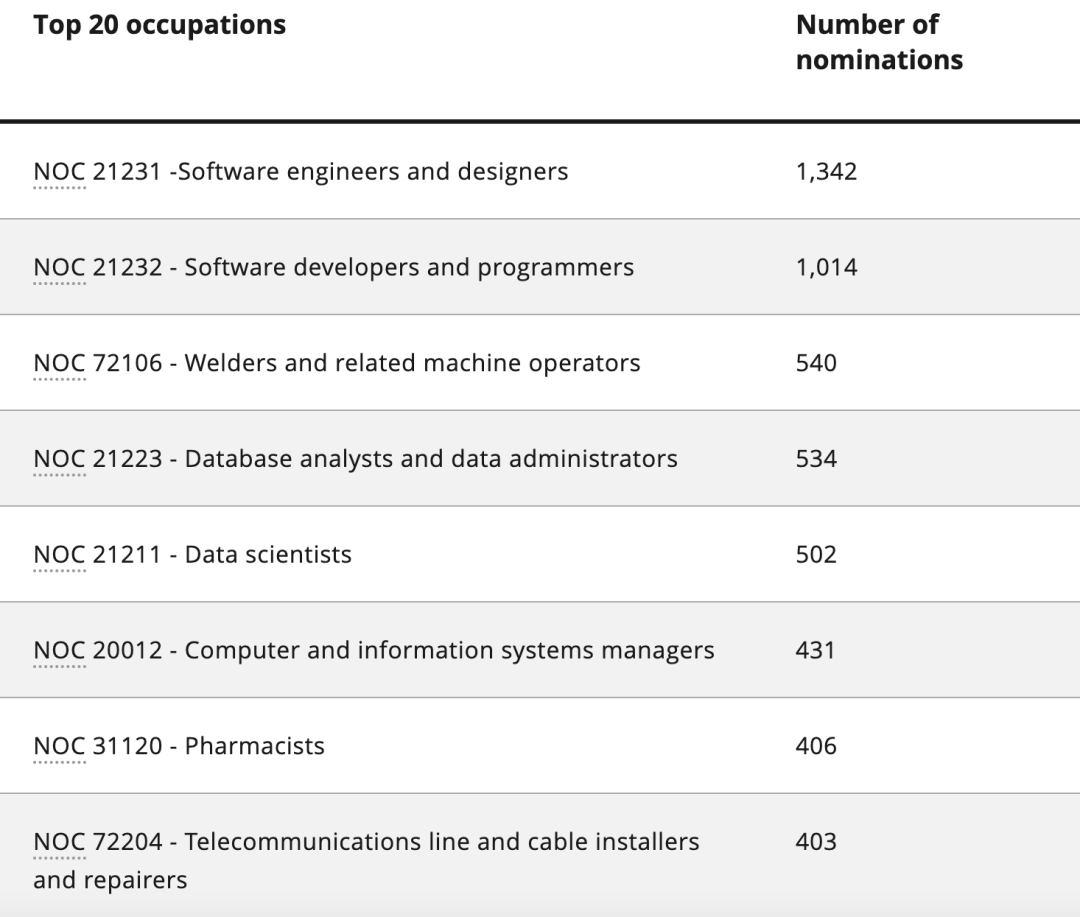Viewport: 1080px width, 917px height.
Task: Click the NOC abbreviation before code 21223
Action: pyautogui.click(x=59, y=460)
